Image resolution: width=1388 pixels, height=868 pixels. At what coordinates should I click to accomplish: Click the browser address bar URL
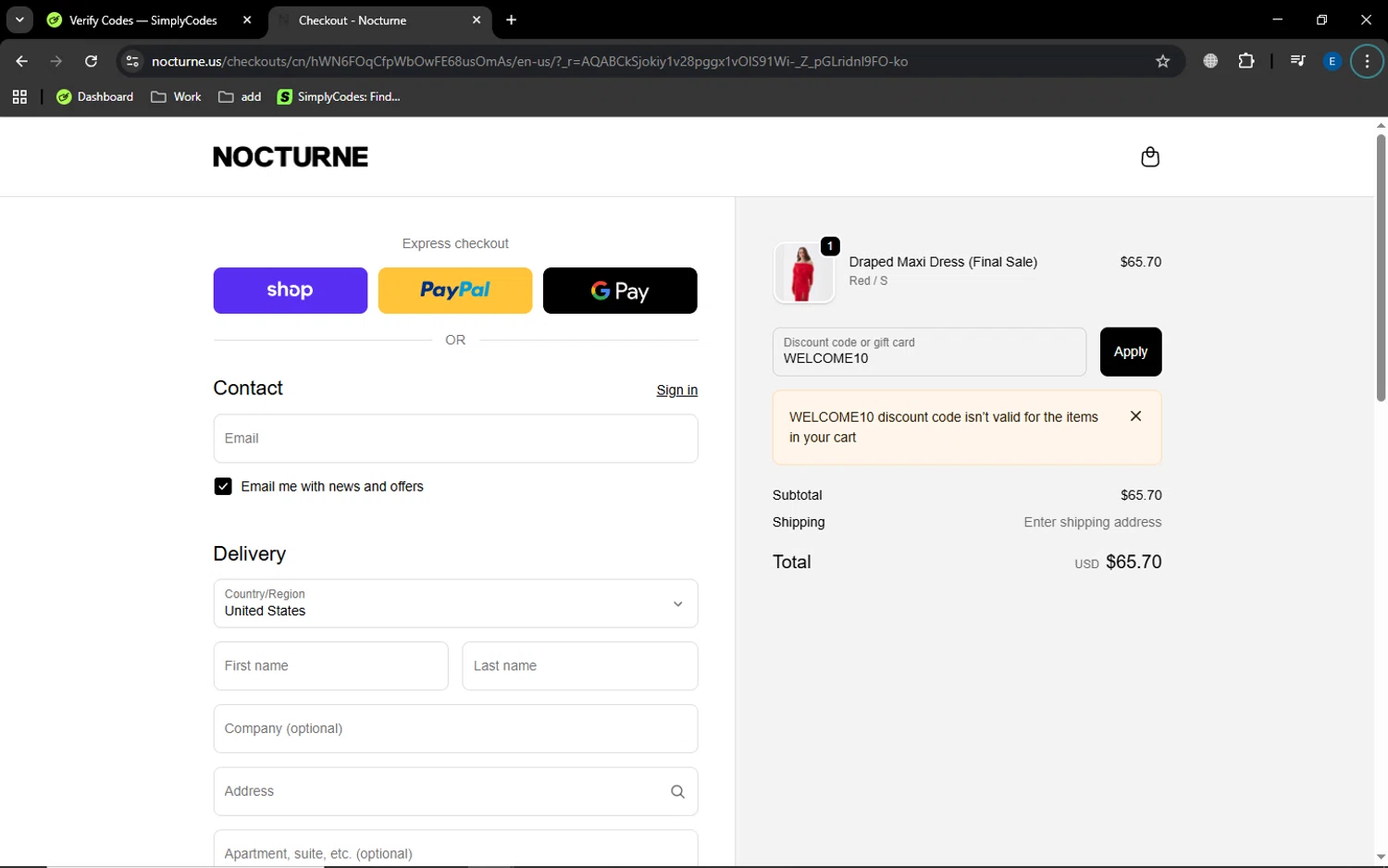pos(529,61)
